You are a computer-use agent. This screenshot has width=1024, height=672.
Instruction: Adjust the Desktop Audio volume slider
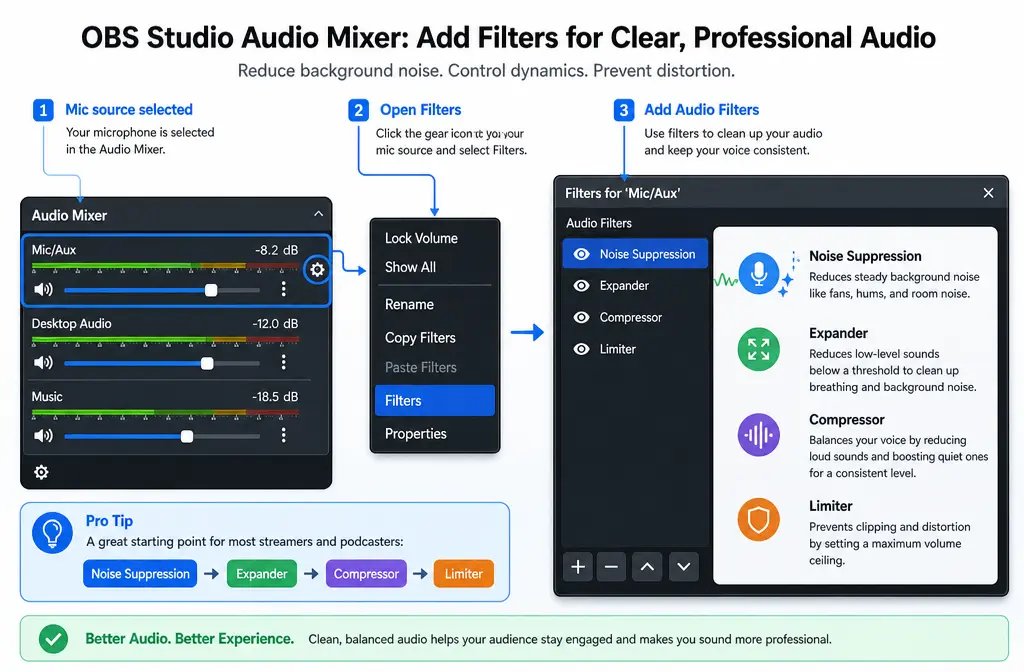click(x=162, y=363)
